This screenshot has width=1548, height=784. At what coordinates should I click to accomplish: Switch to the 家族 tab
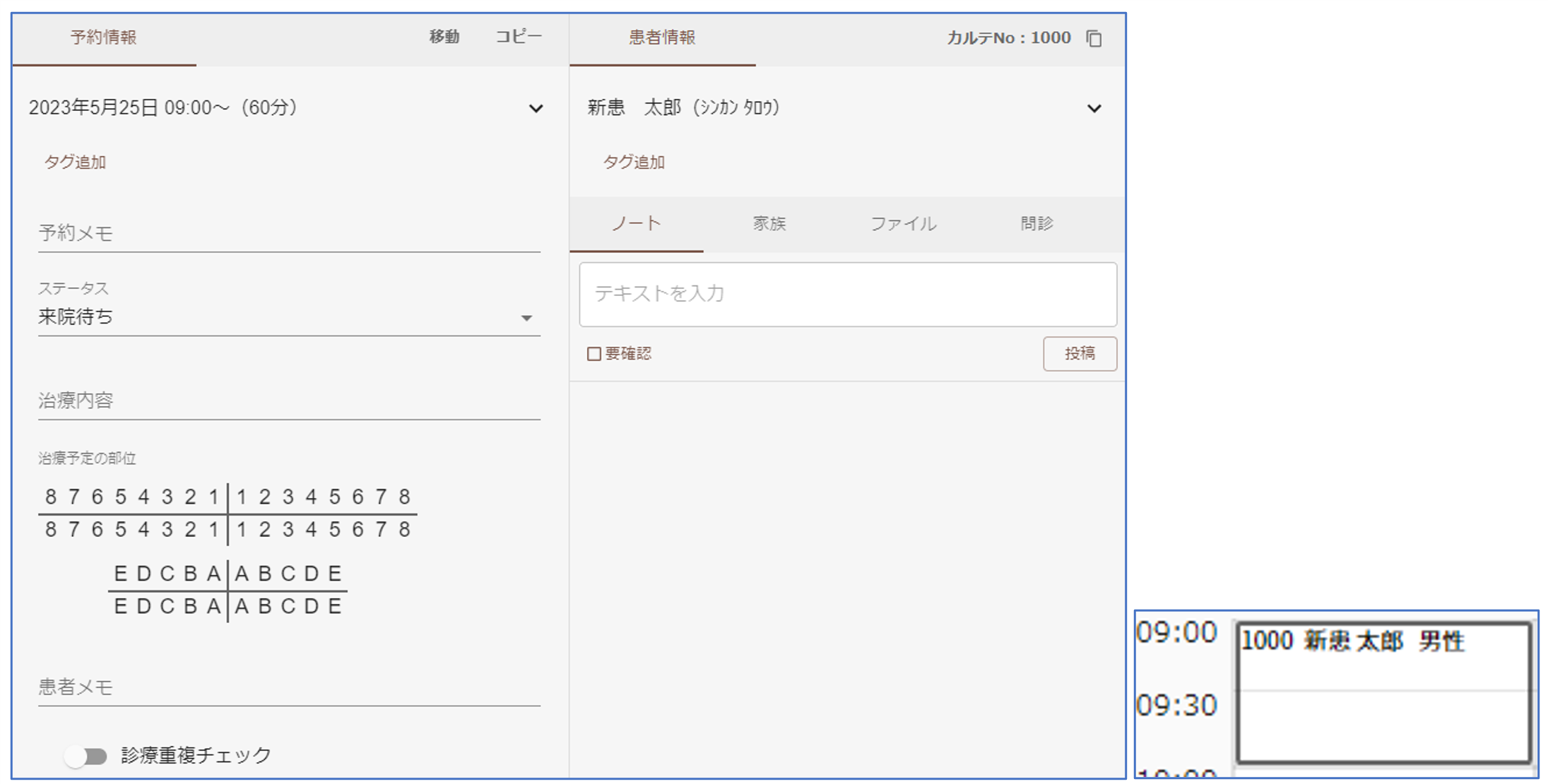pyautogui.click(x=769, y=224)
